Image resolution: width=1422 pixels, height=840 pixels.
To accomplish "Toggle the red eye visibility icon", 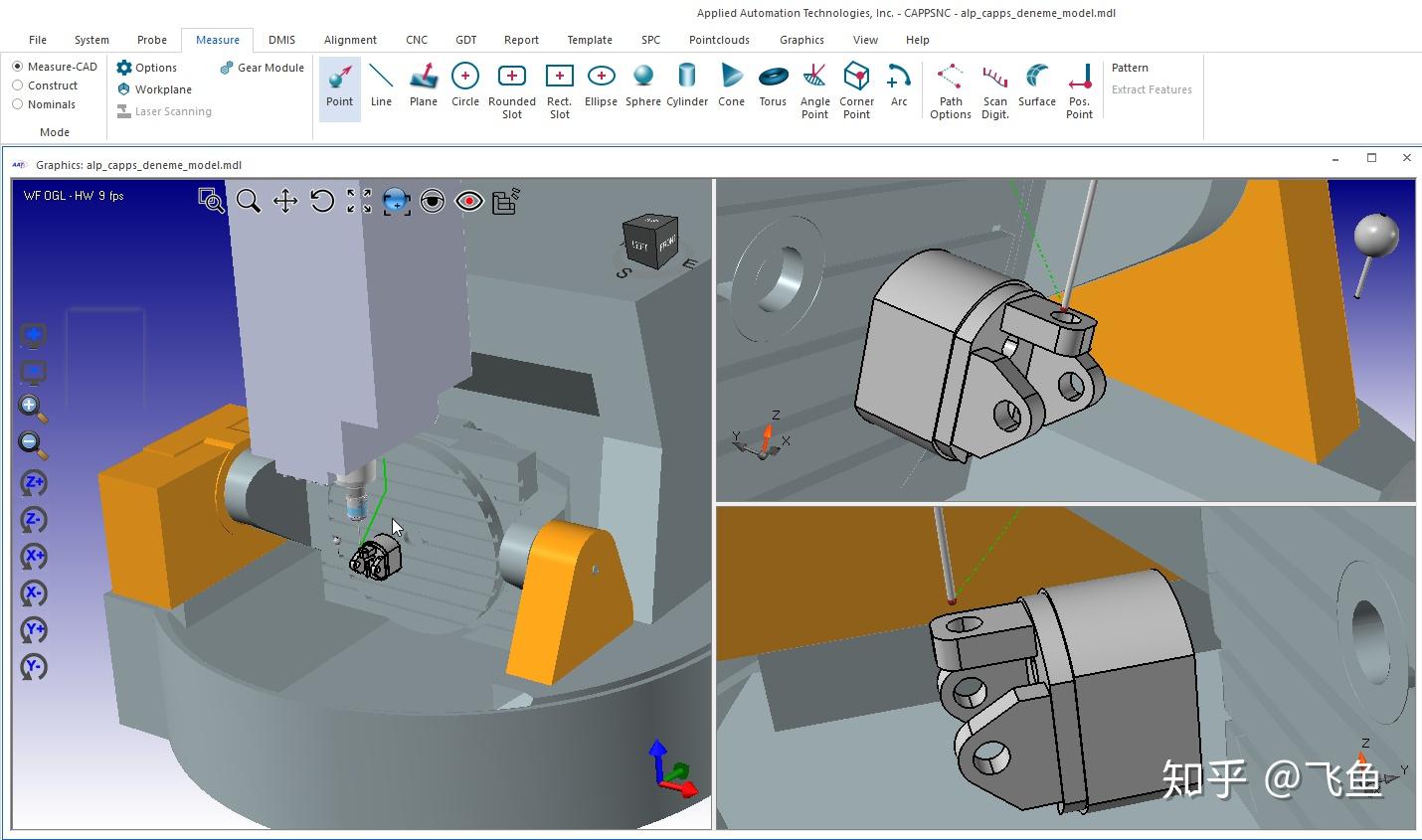I will point(468,202).
